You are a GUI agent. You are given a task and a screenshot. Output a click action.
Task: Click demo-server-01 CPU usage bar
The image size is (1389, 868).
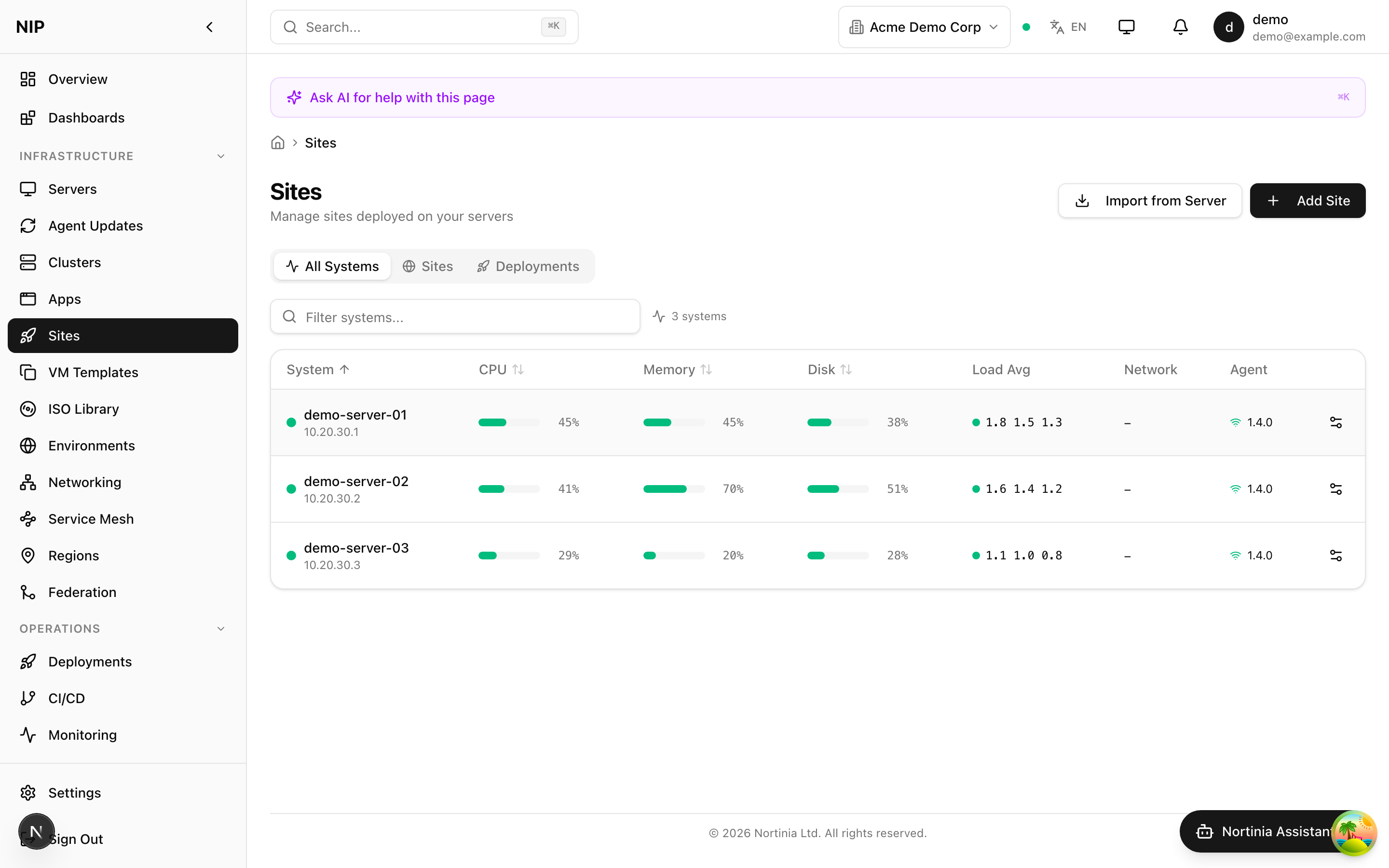(x=509, y=422)
